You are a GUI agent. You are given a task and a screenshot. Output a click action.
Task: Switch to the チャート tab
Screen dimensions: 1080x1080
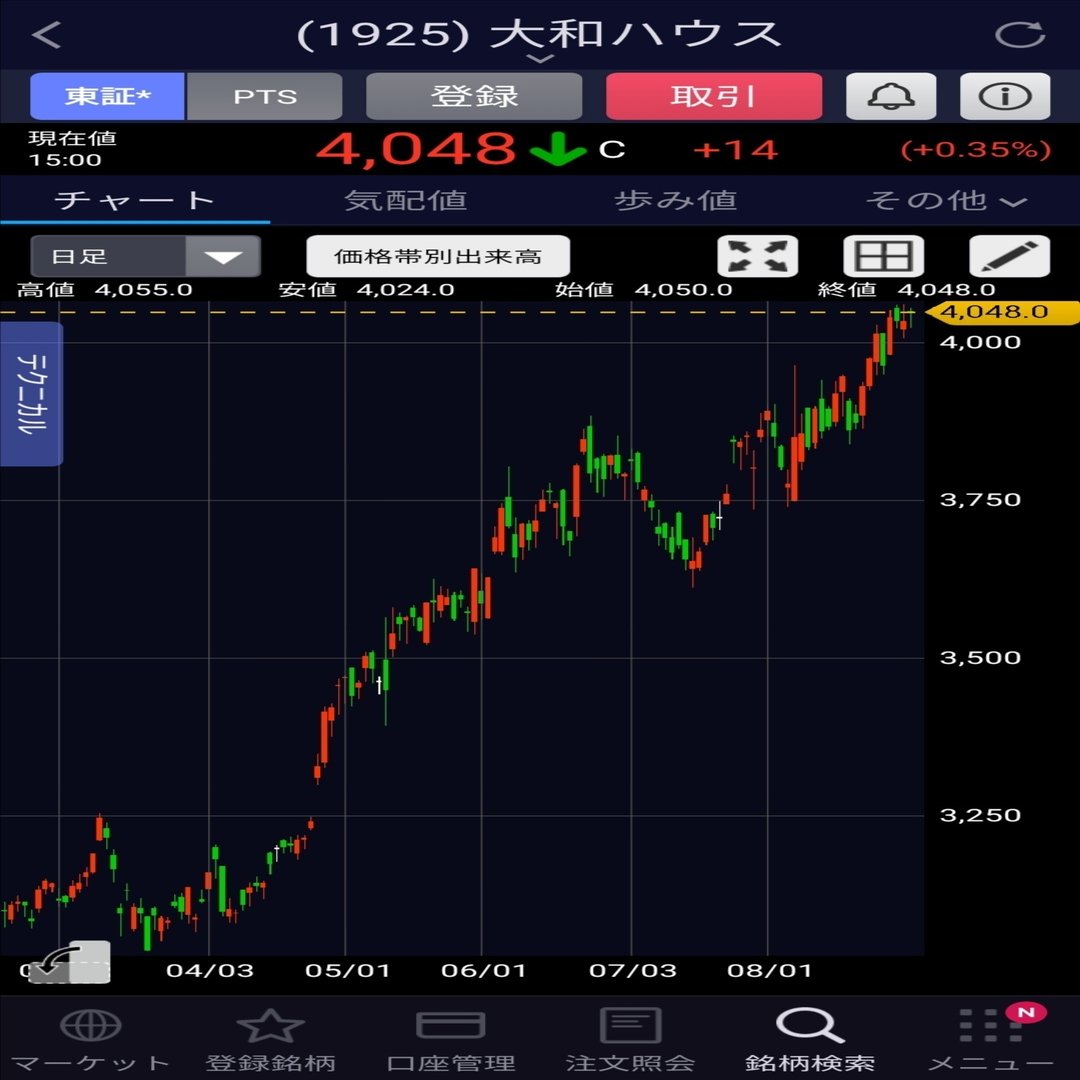pyautogui.click(x=135, y=200)
